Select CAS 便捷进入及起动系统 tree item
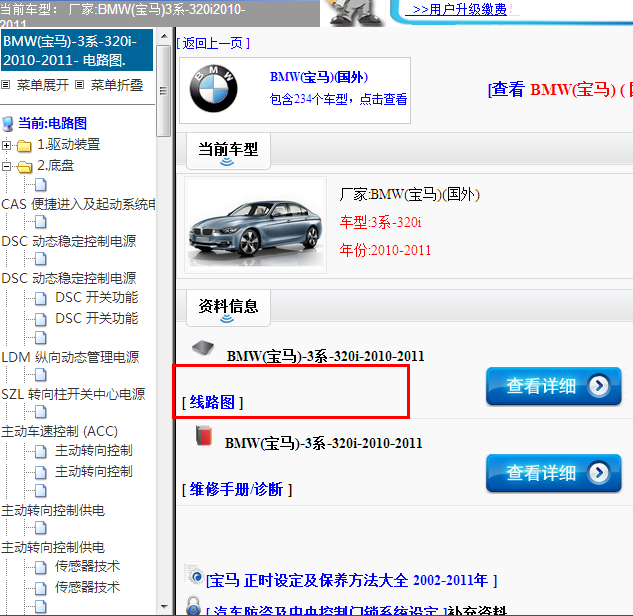Image resolution: width=633 pixels, height=616 pixels. (78, 204)
